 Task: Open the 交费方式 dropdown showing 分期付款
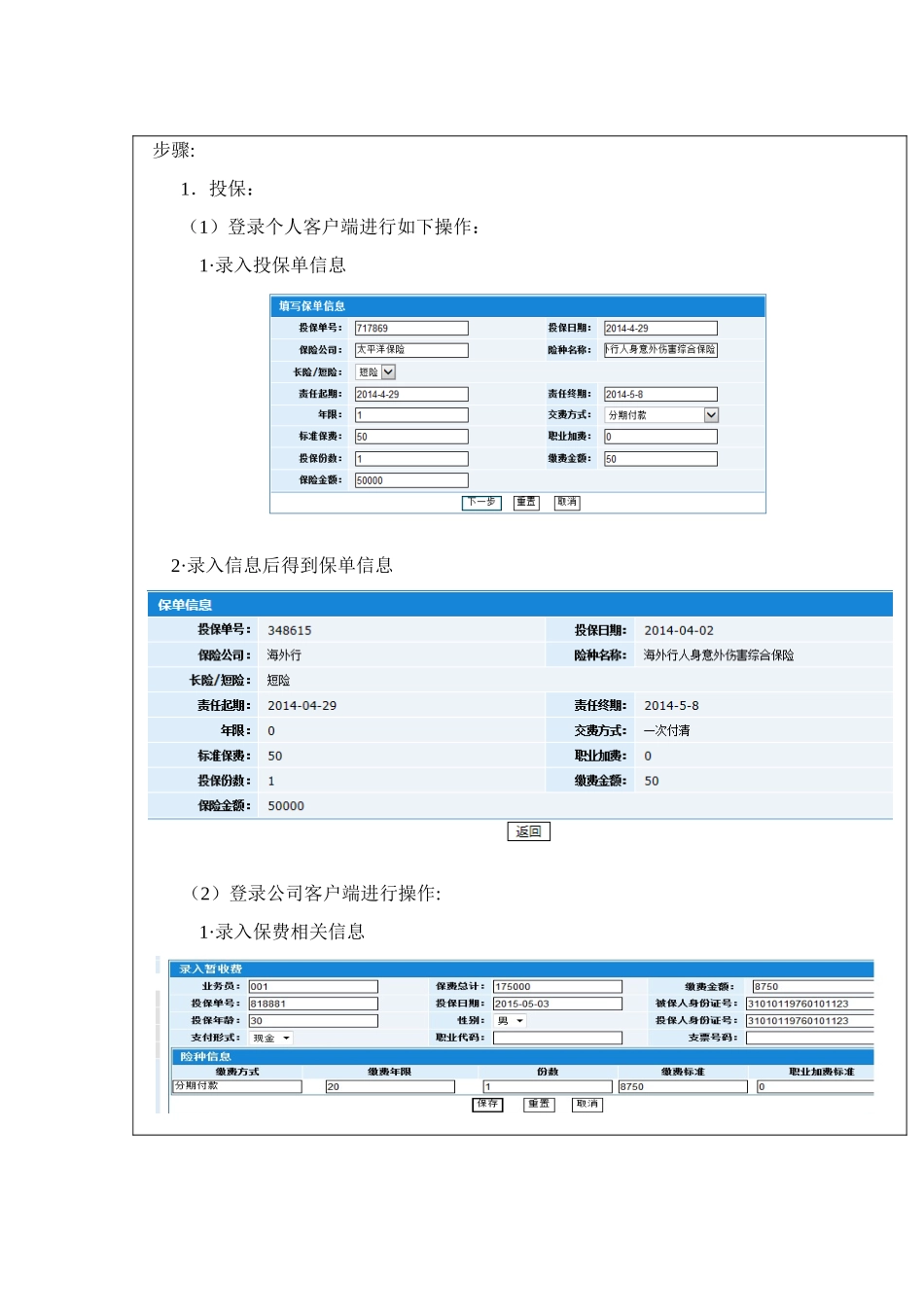point(661,414)
